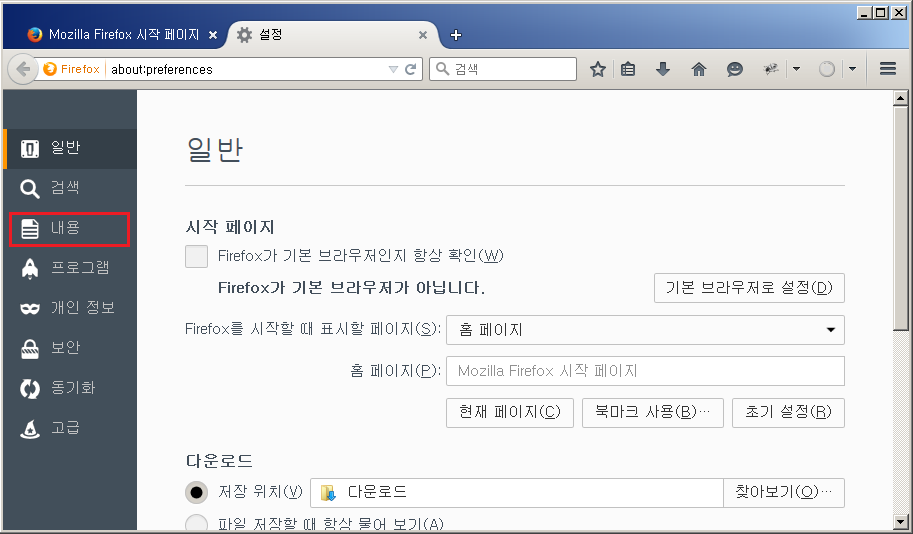Screen dimensions: 913x534
Task: Open the hamburger menu button
Action: coord(888,69)
